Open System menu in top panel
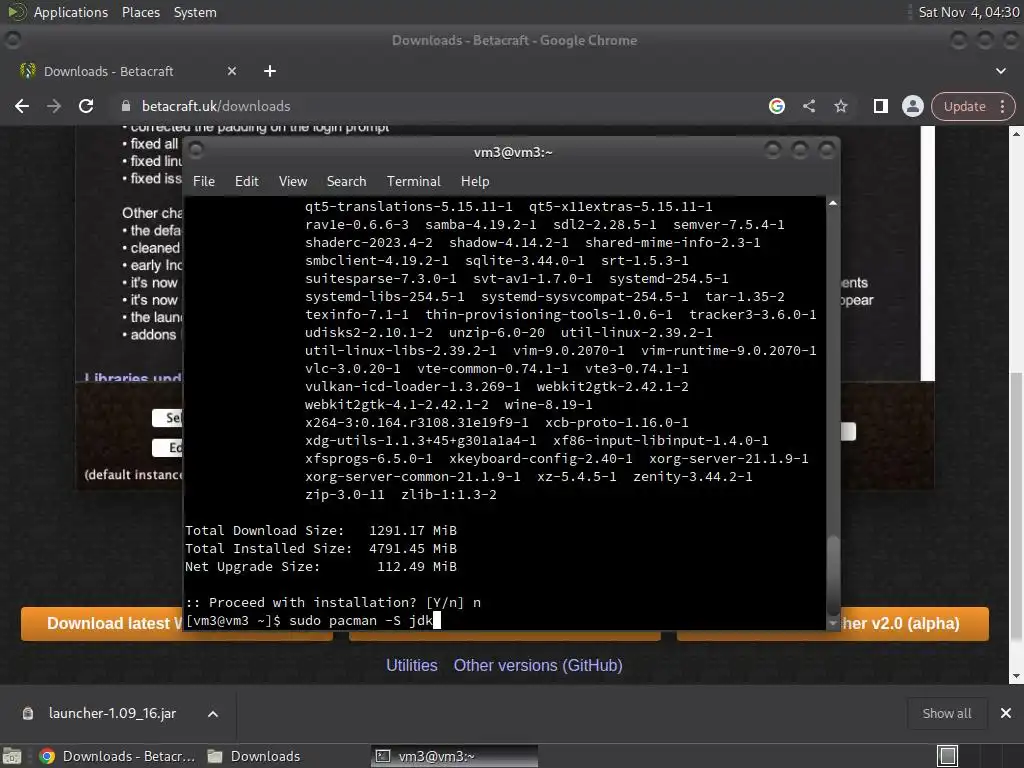The image size is (1024, 768). [195, 12]
